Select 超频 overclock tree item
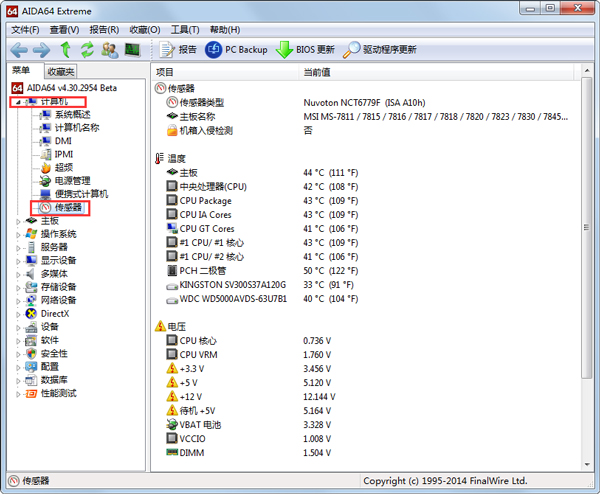 click(57, 167)
